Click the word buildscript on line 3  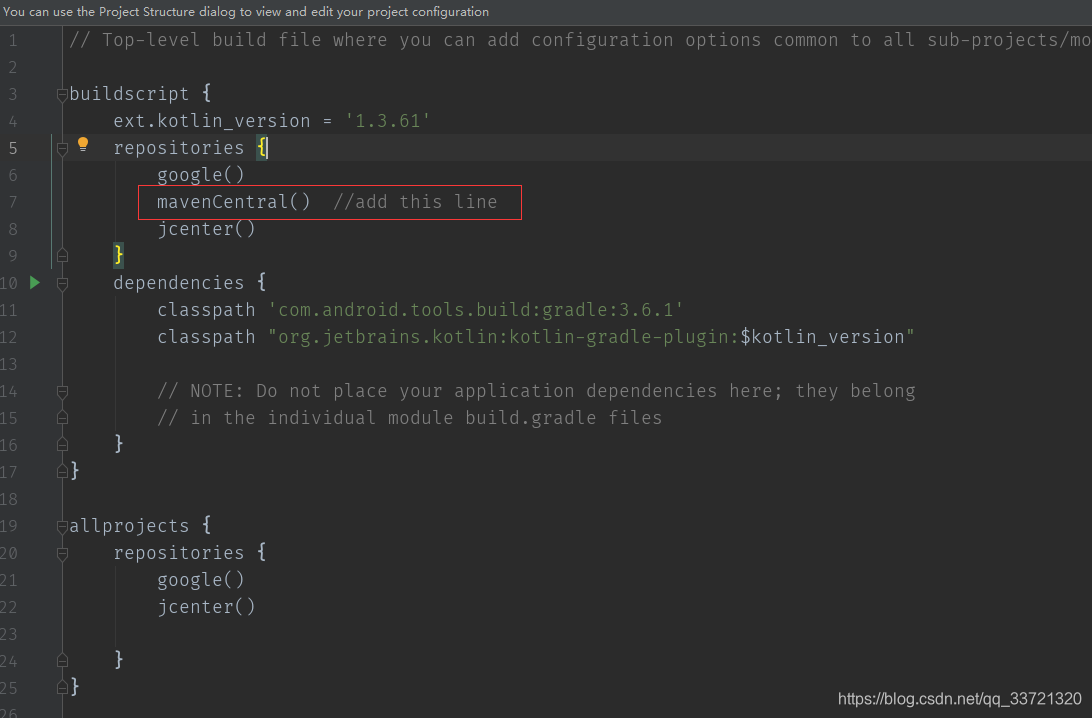click(129, 94)
